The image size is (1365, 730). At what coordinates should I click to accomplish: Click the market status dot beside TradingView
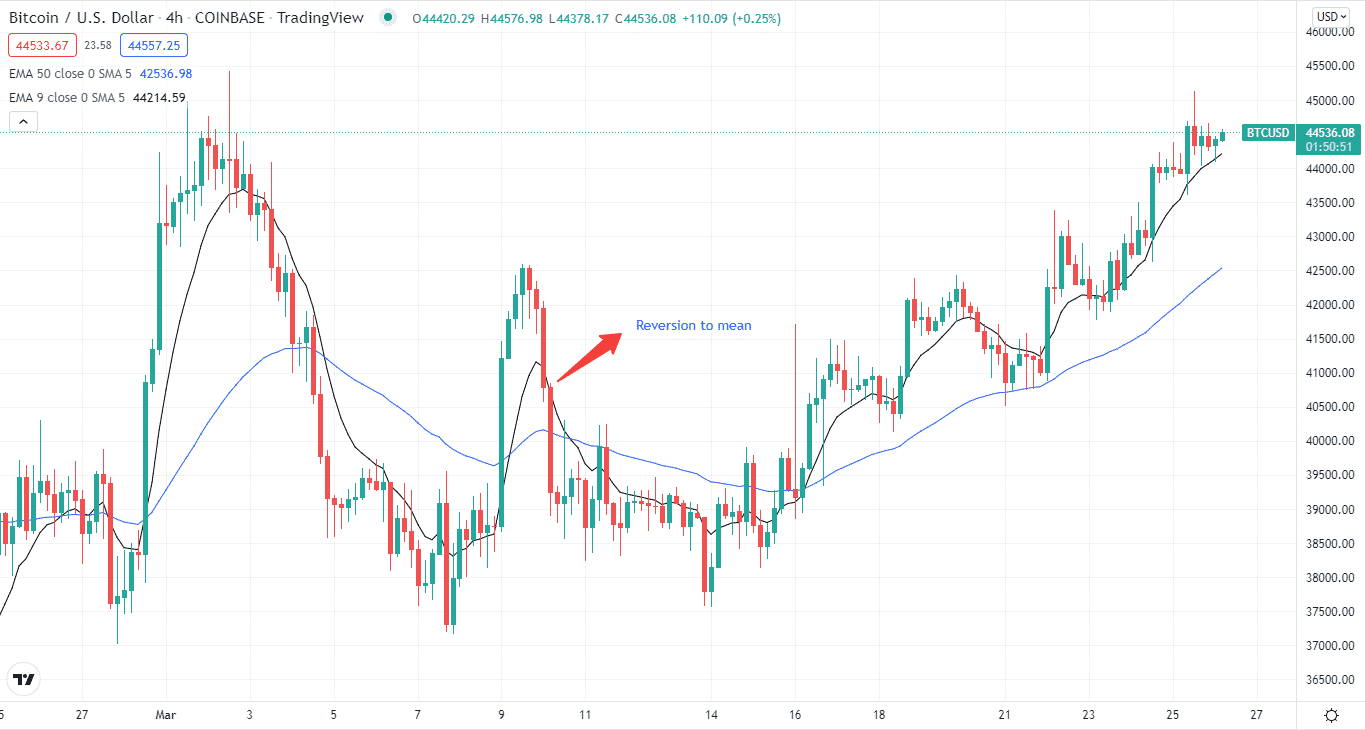(x=390, y=18)
